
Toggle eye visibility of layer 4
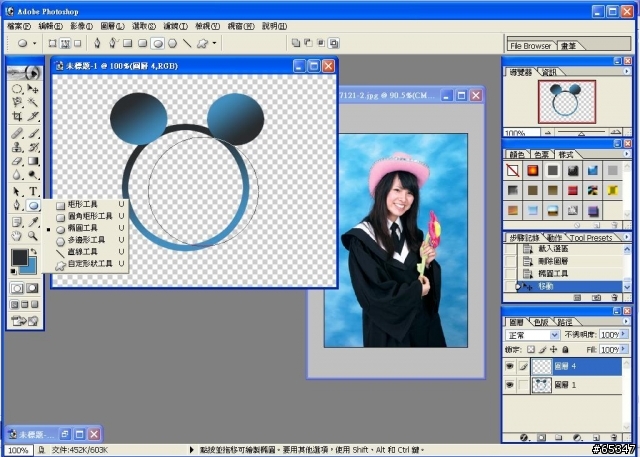(x=509, y=366)
